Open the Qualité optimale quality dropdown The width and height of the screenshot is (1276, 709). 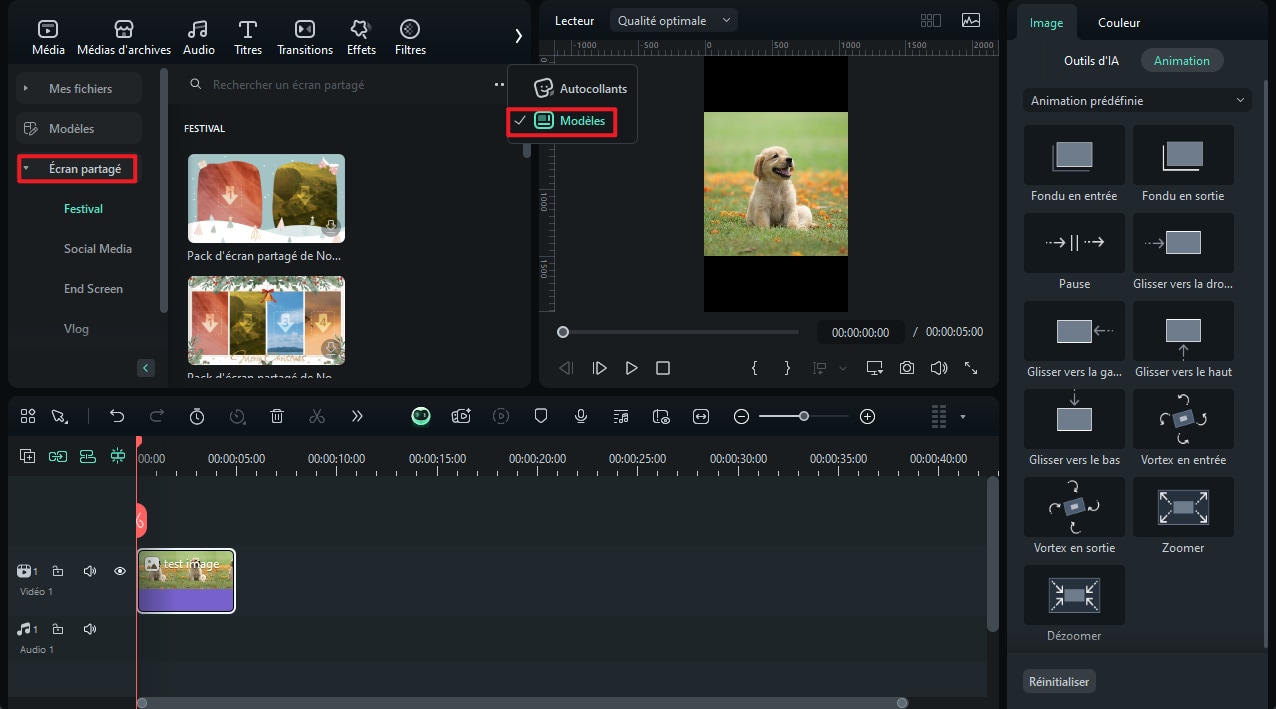[674, 20]
